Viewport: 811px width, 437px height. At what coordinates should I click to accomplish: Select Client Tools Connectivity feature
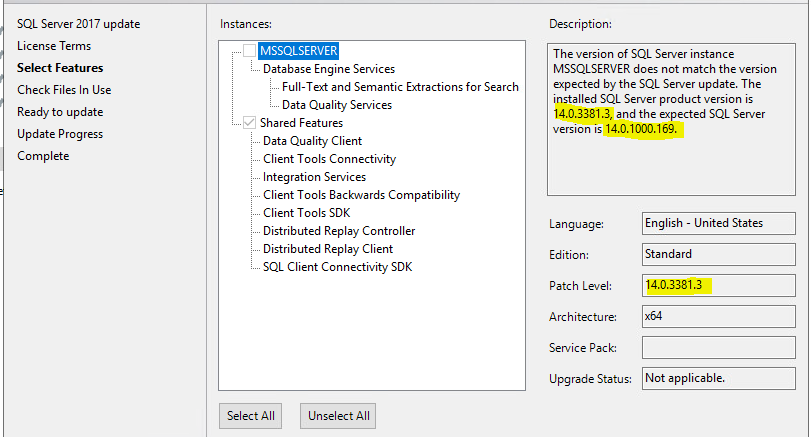pos(329,159)
